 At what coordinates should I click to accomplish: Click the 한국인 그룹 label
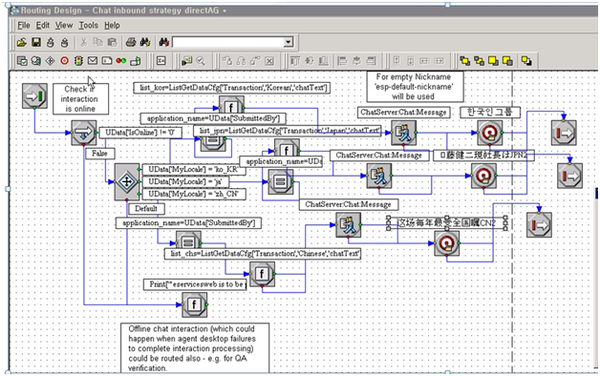tap(490, 112)
